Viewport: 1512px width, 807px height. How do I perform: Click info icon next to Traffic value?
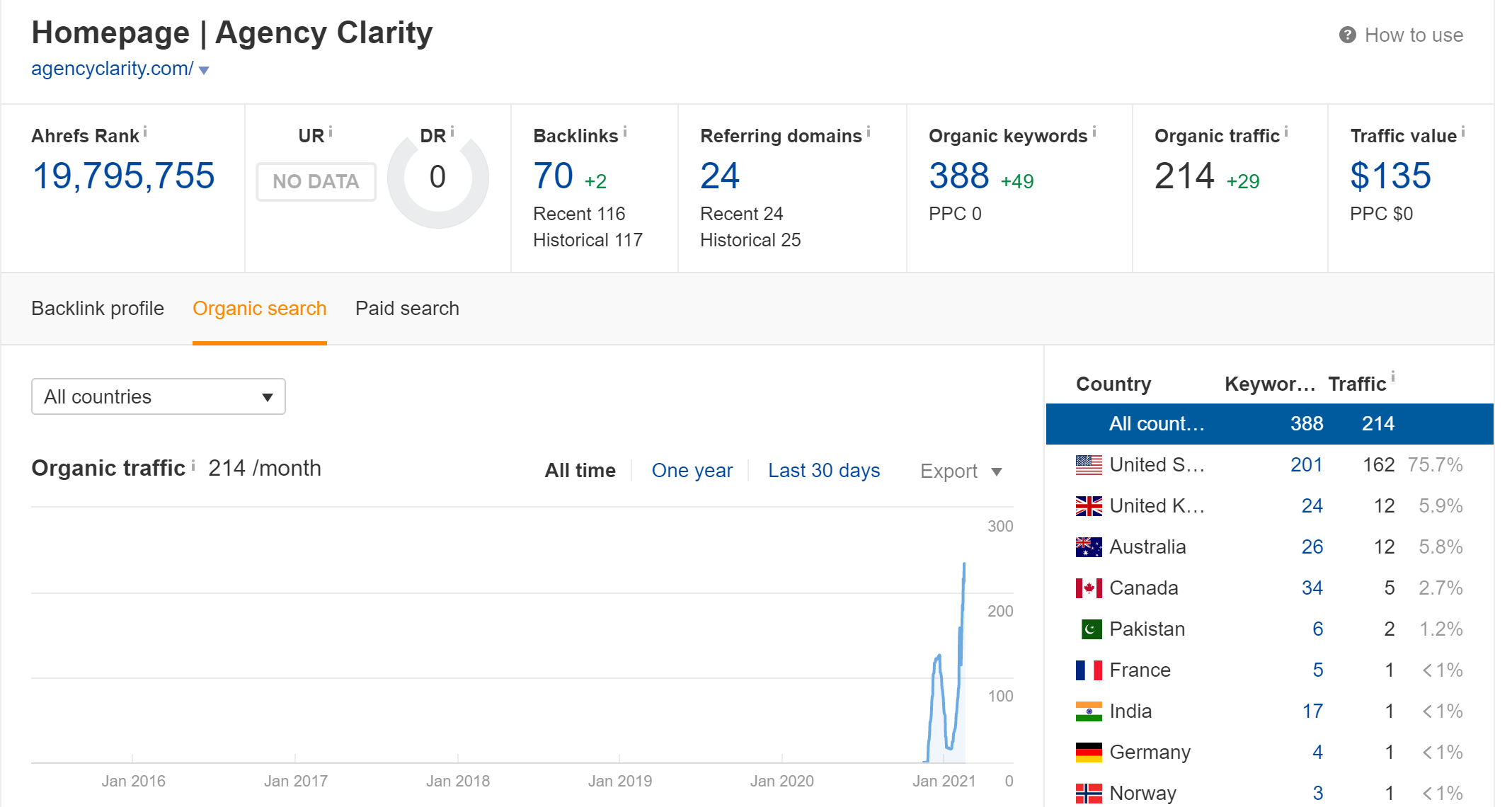(1463, 132)
